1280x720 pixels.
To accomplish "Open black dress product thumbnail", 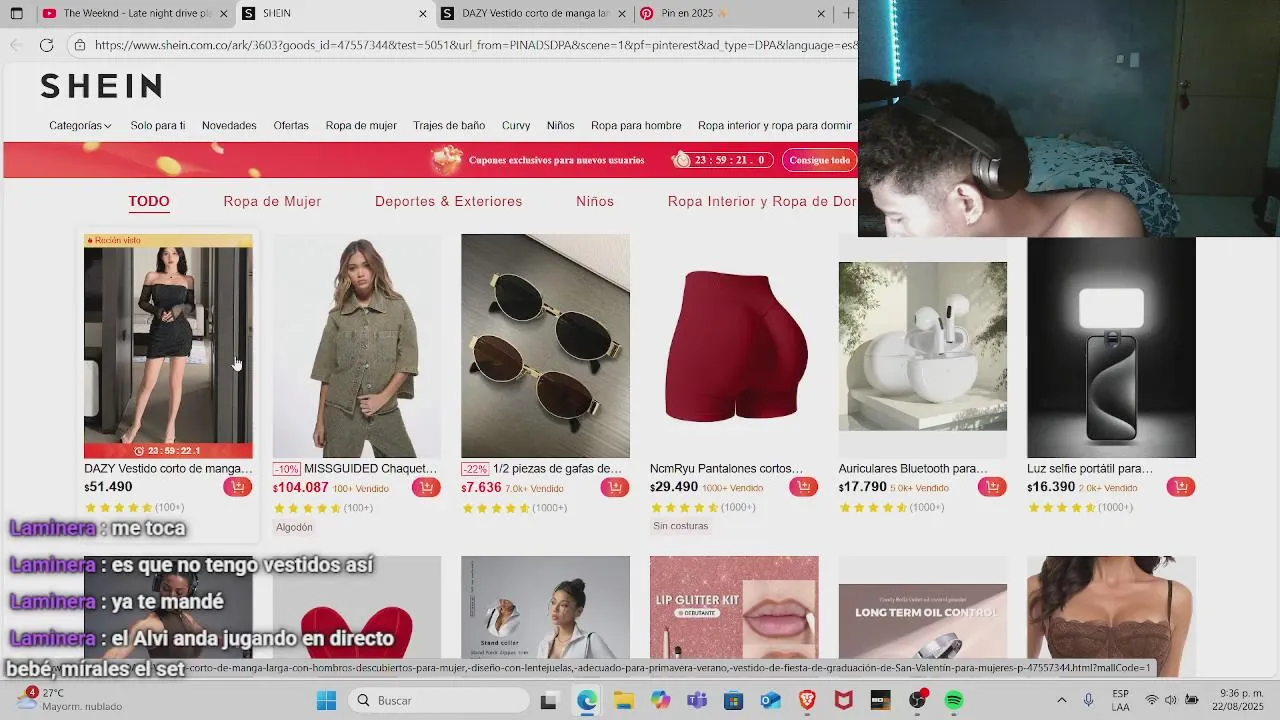I will tap(168, 346).
